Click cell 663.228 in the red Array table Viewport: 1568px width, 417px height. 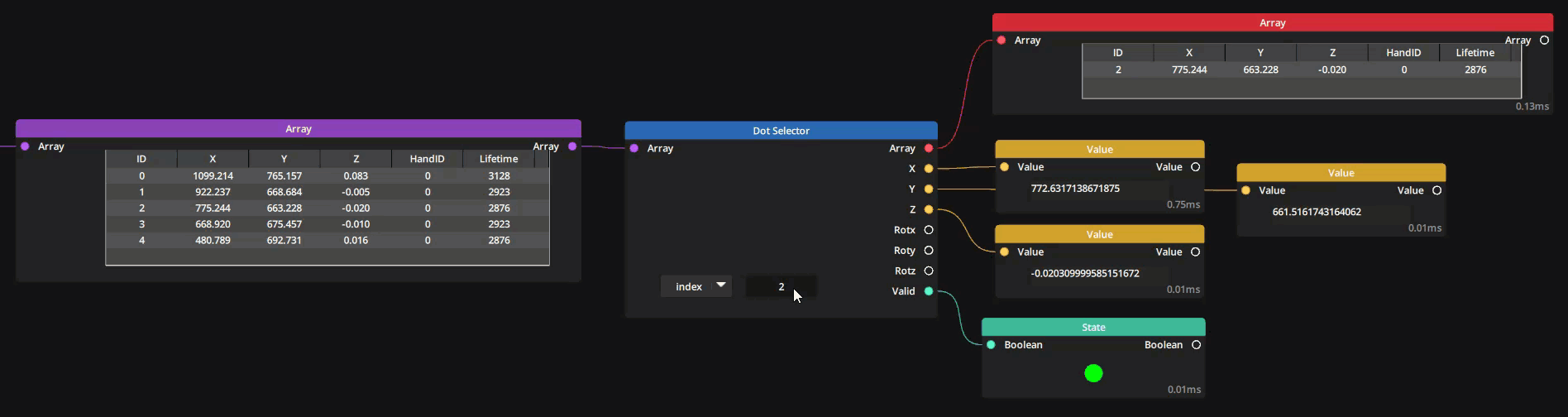click(1260, 70)
